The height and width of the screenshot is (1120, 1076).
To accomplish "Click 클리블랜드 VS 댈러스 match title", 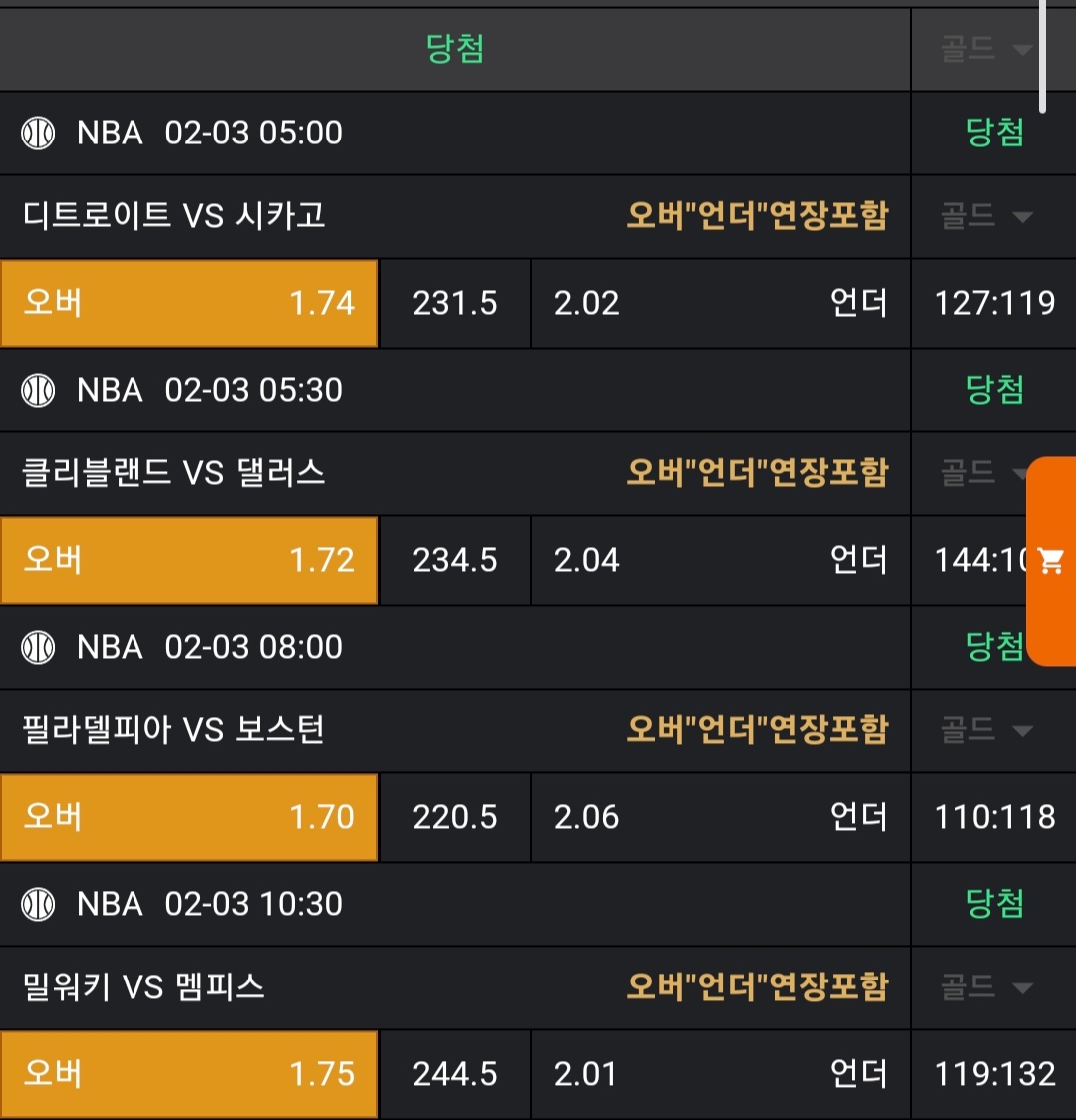I will coord(174,473).
